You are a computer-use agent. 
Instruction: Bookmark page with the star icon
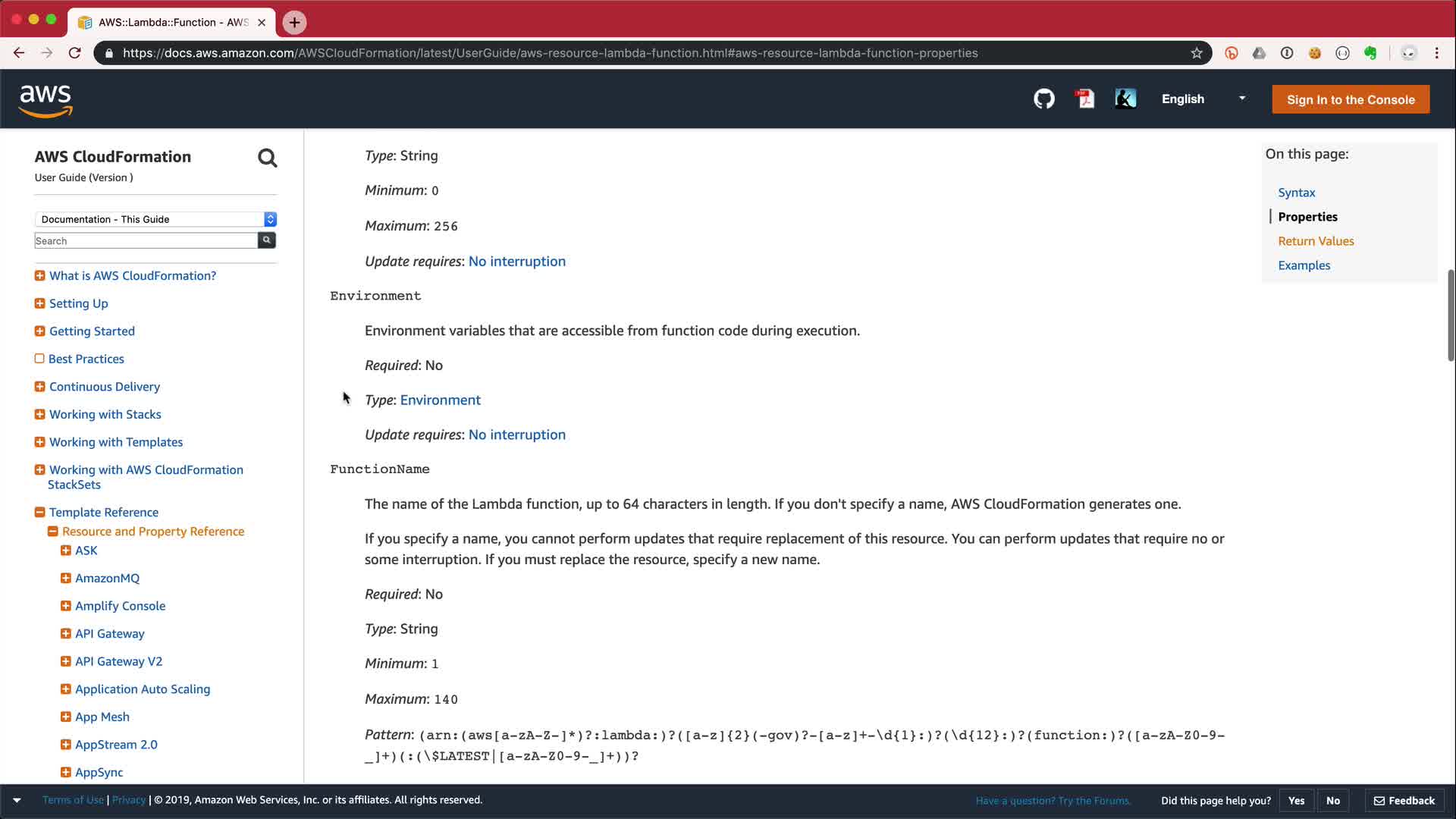coord(1197,53)
